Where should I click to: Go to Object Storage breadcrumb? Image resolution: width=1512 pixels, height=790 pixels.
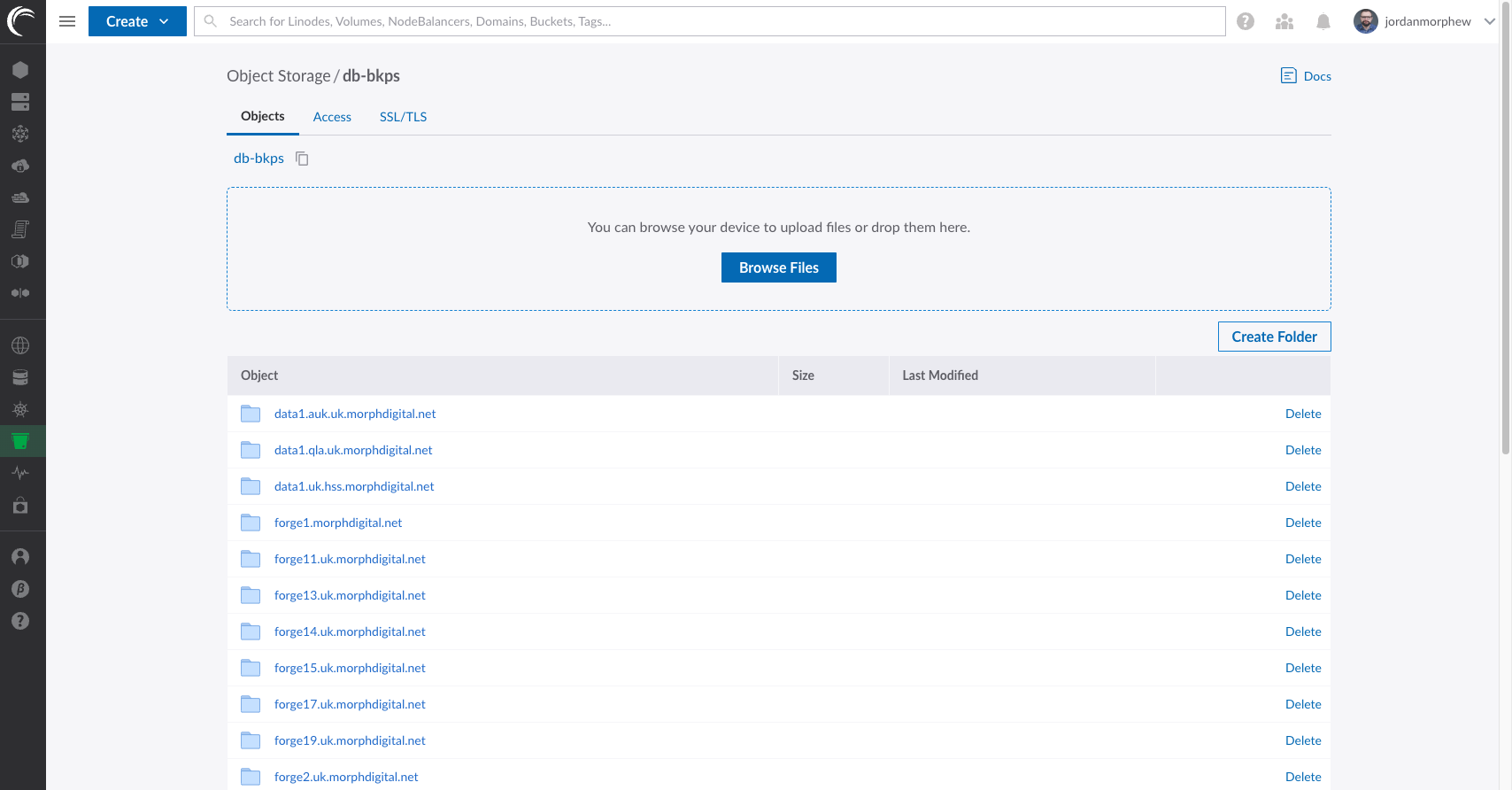278,76
